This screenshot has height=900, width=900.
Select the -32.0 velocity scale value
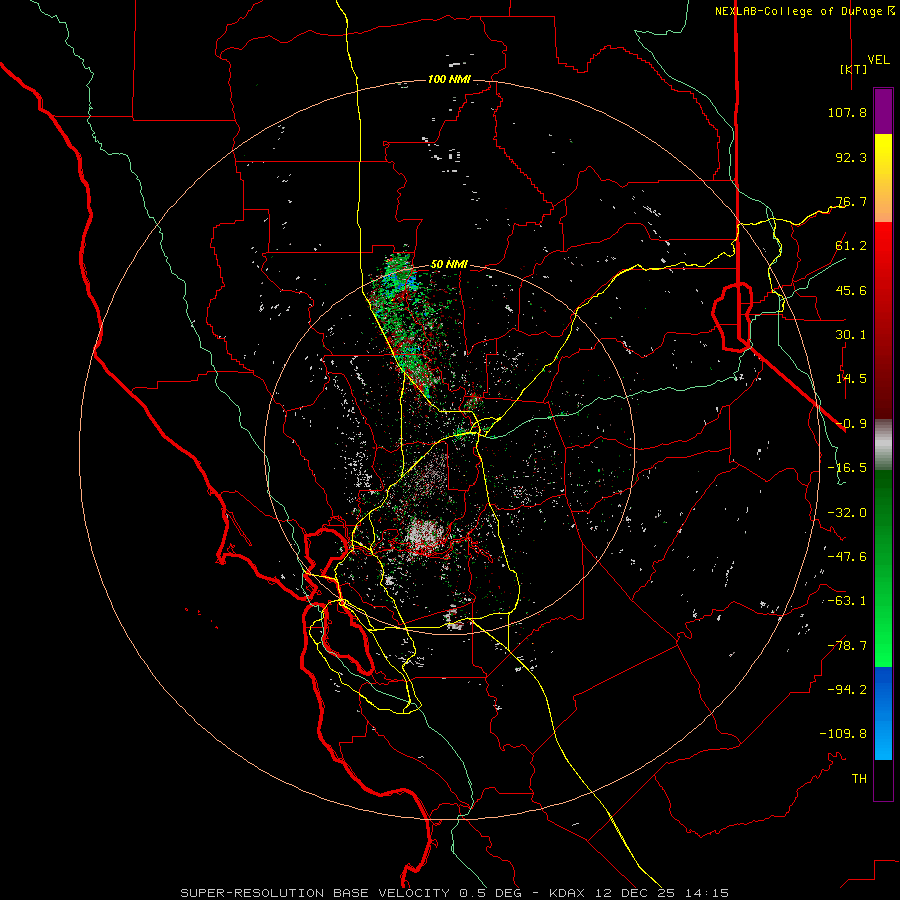coord(847,513)
